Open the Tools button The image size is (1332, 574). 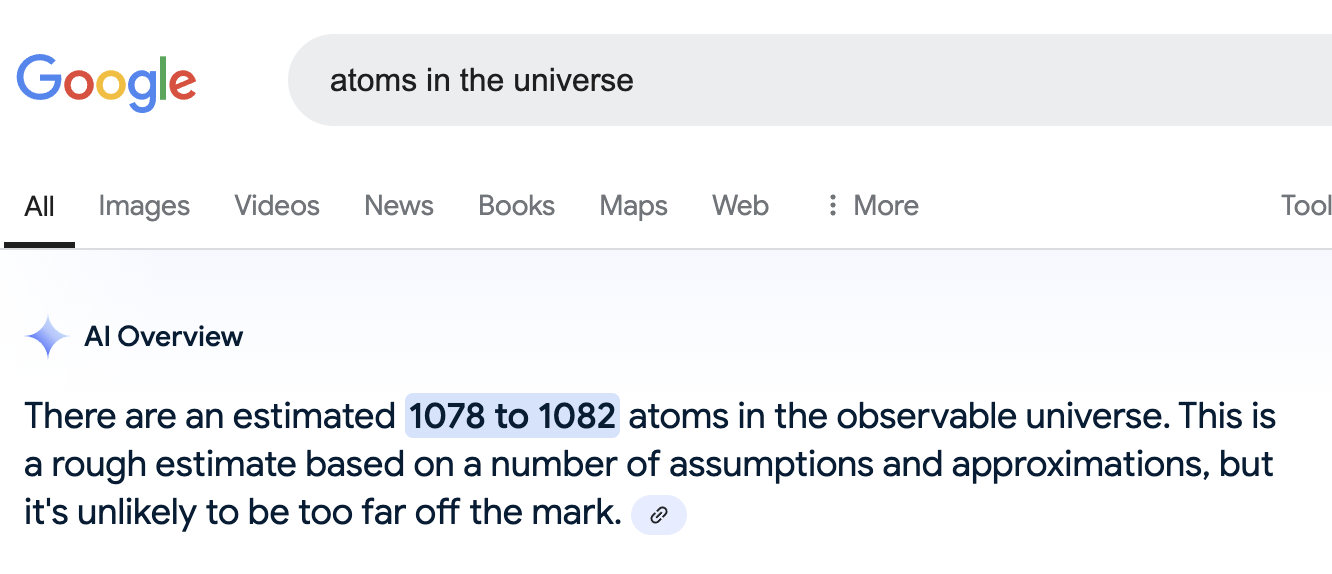pos(1306,206)
